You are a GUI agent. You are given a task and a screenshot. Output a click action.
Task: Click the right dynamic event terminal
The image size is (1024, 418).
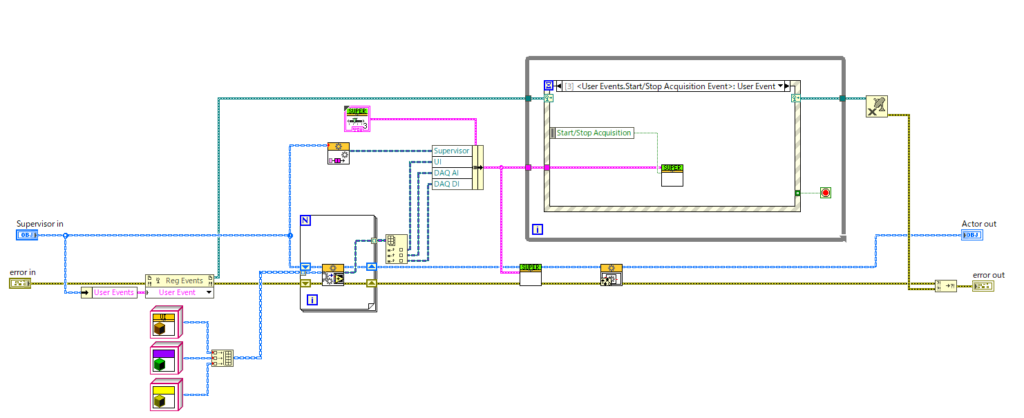(795, 99)
